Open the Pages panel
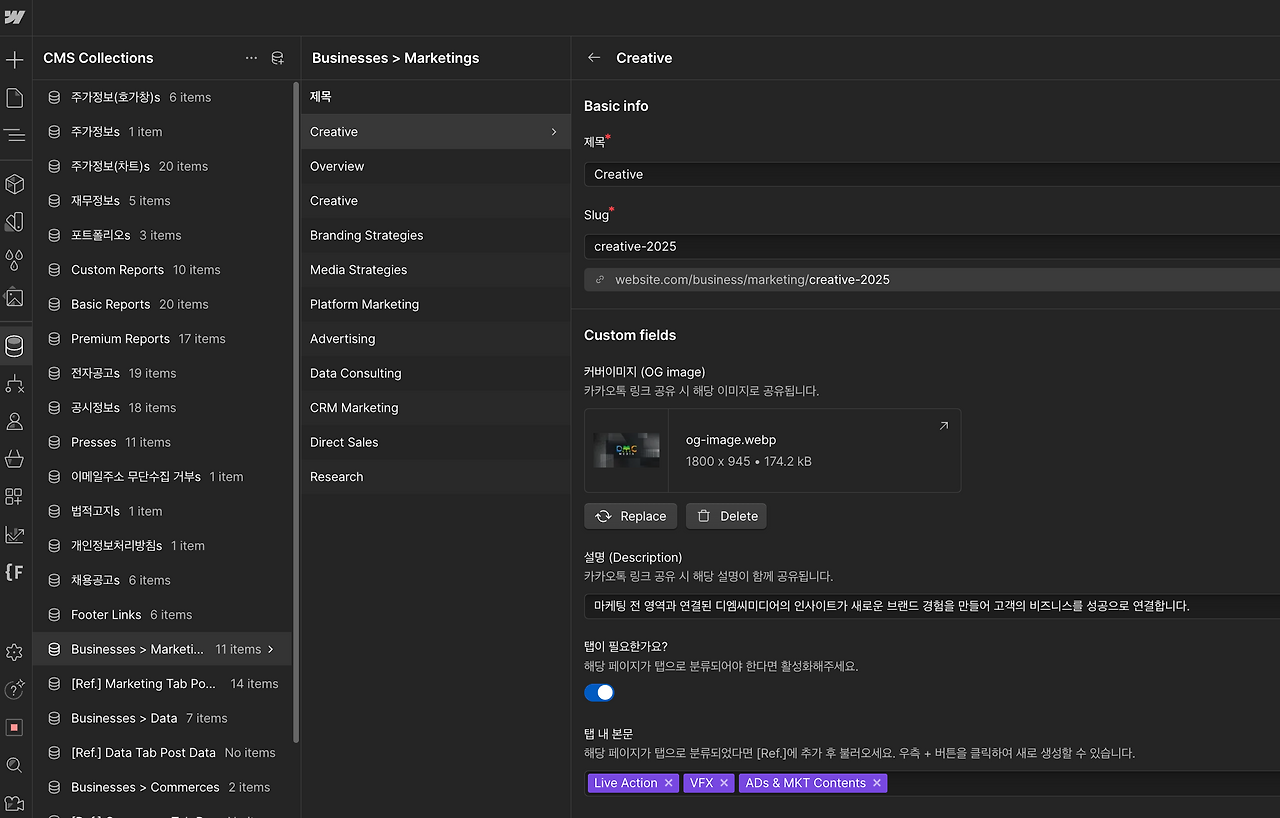1280x818 pixels. click(15, 97)
